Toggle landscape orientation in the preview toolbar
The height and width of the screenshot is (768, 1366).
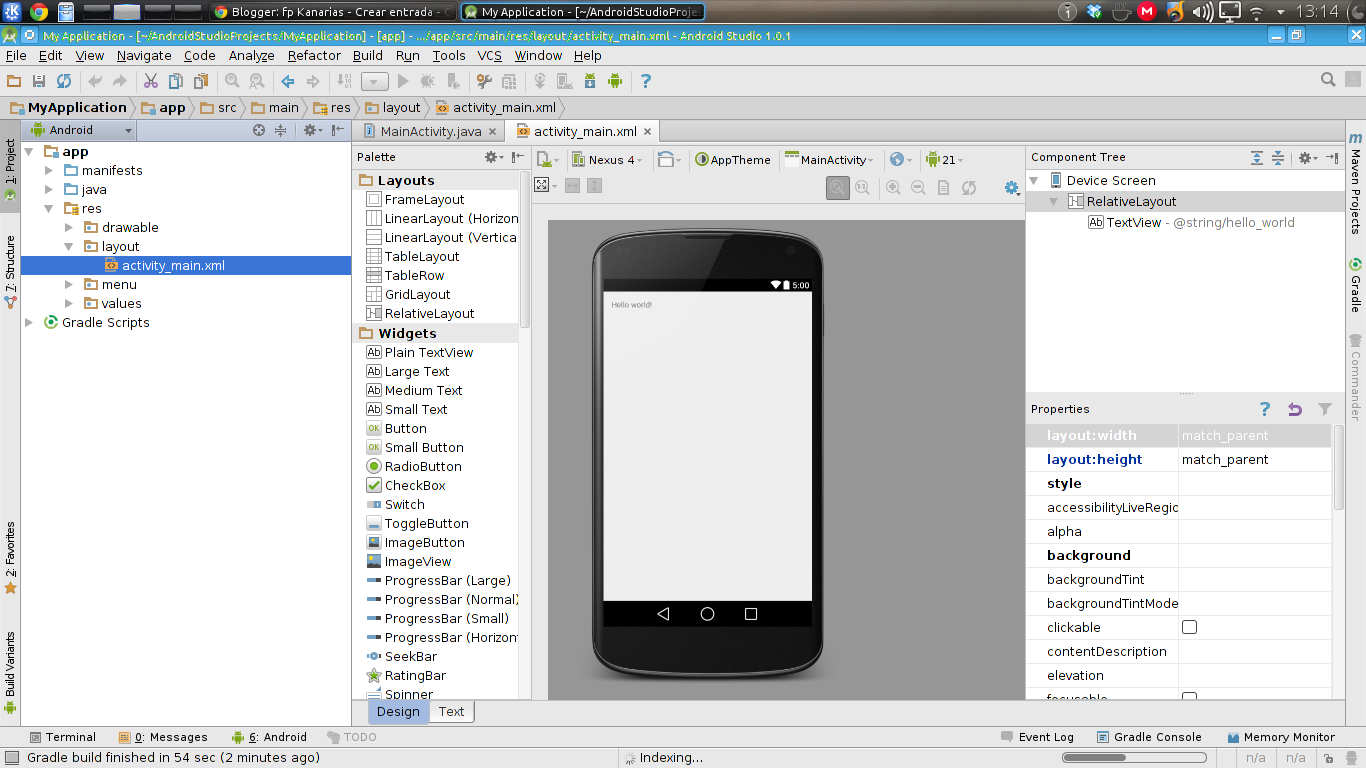666,159
